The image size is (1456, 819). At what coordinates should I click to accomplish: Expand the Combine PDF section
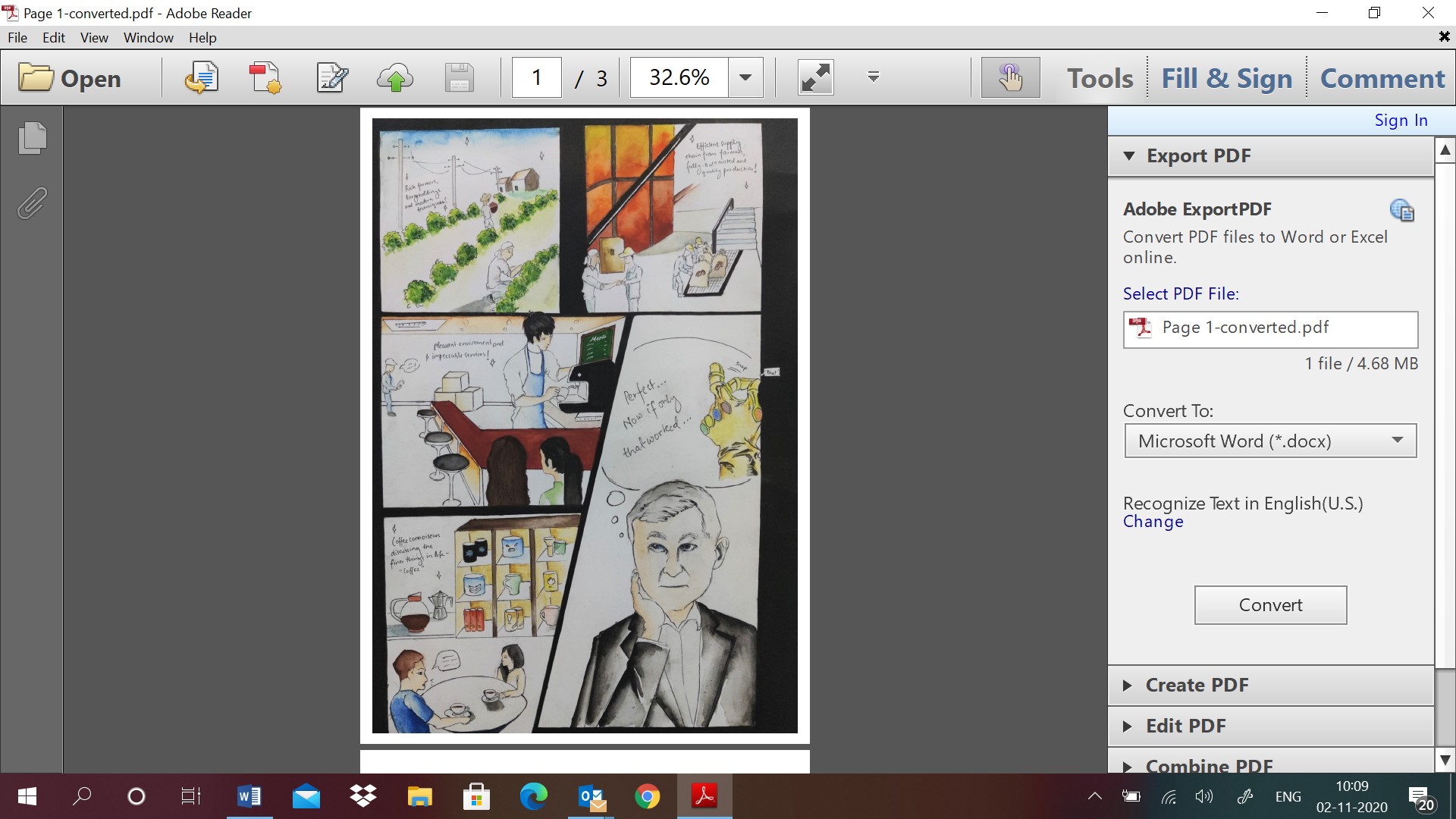pyautogui.click(x=1271, y=763)
